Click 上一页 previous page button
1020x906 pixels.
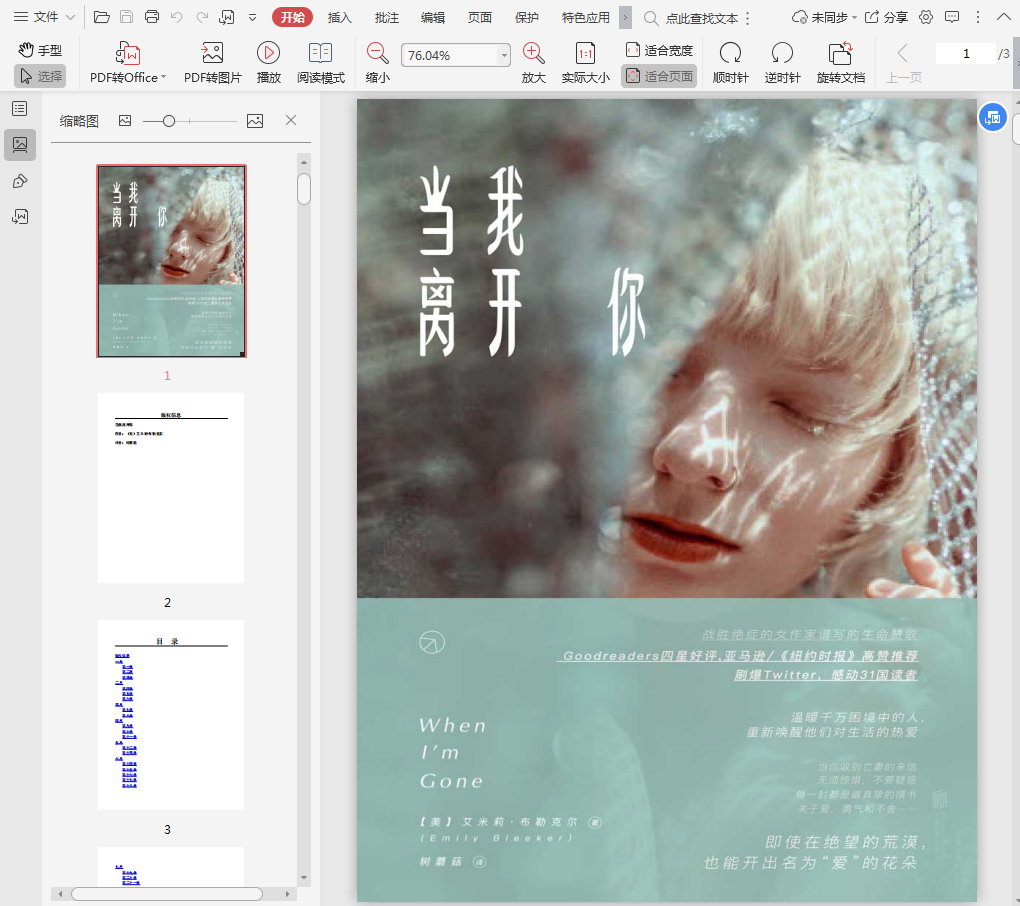pos(904,62)
